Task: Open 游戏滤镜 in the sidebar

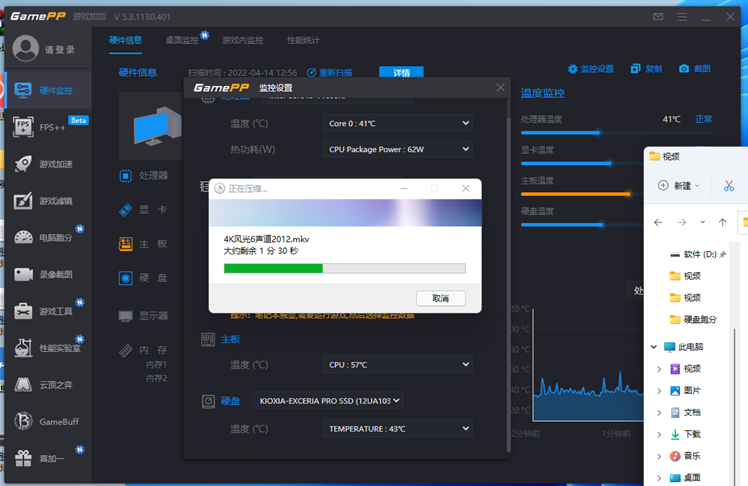Action: [x=48, y=201]
